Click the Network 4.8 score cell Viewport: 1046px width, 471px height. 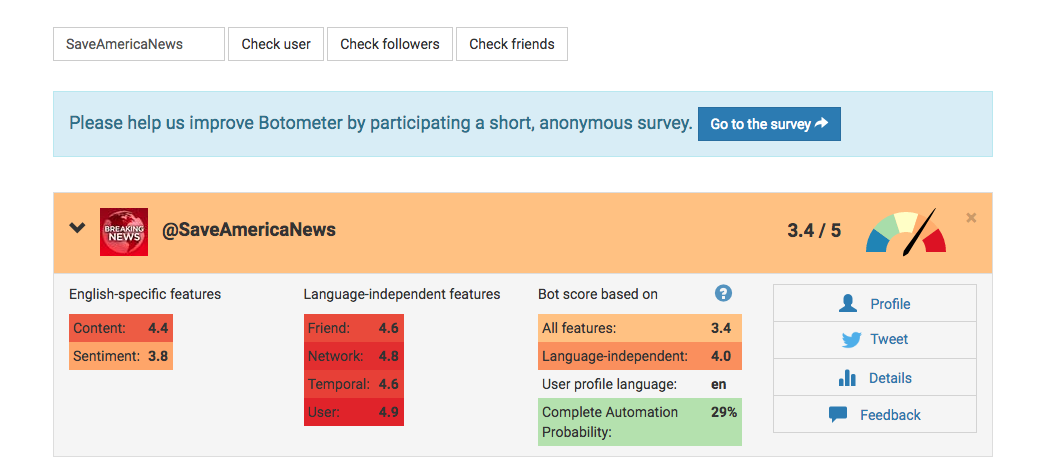point(354,356)
